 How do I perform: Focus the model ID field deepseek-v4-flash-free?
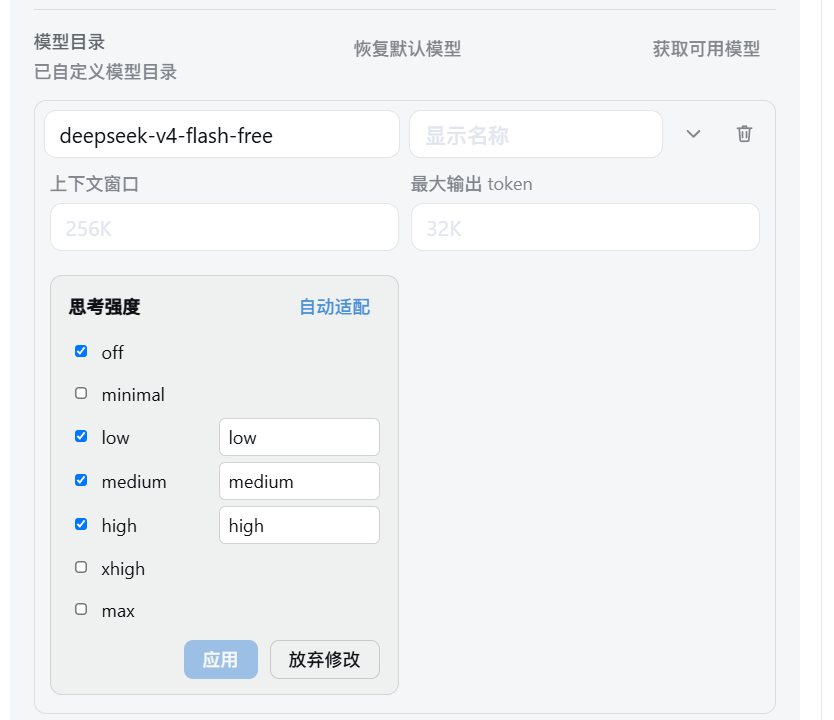pos(222,134)
